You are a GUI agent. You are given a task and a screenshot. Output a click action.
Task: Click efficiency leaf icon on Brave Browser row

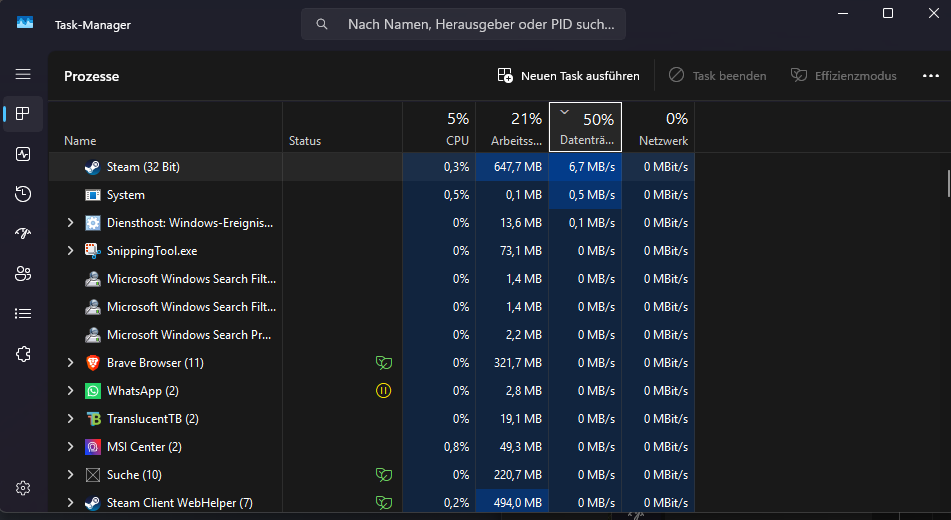pos(383,363)
